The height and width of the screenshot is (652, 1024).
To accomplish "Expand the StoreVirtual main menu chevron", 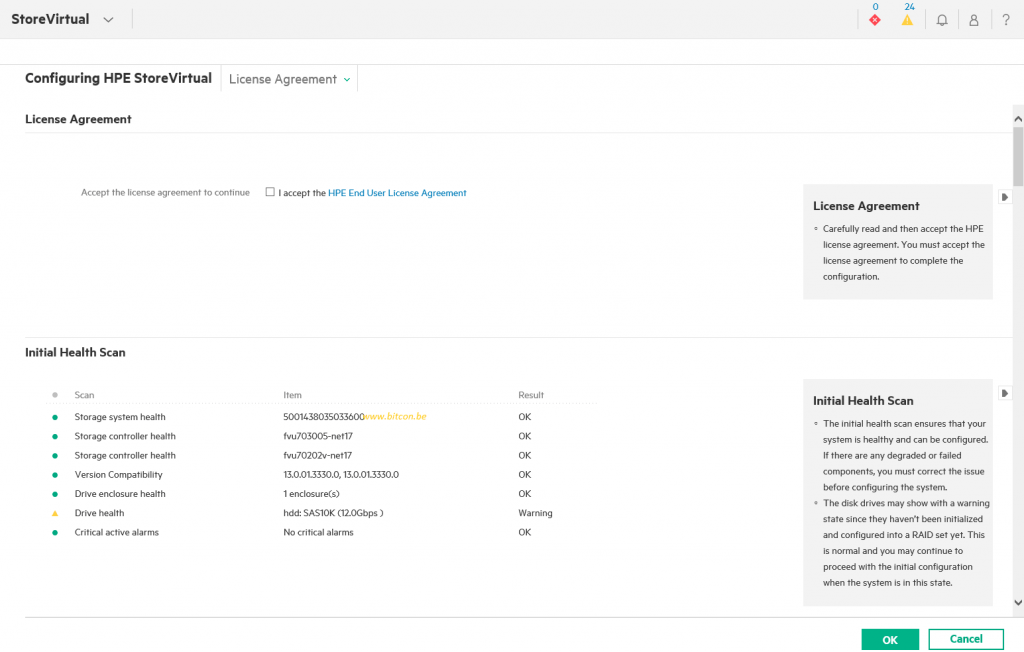I will (108, 20).
